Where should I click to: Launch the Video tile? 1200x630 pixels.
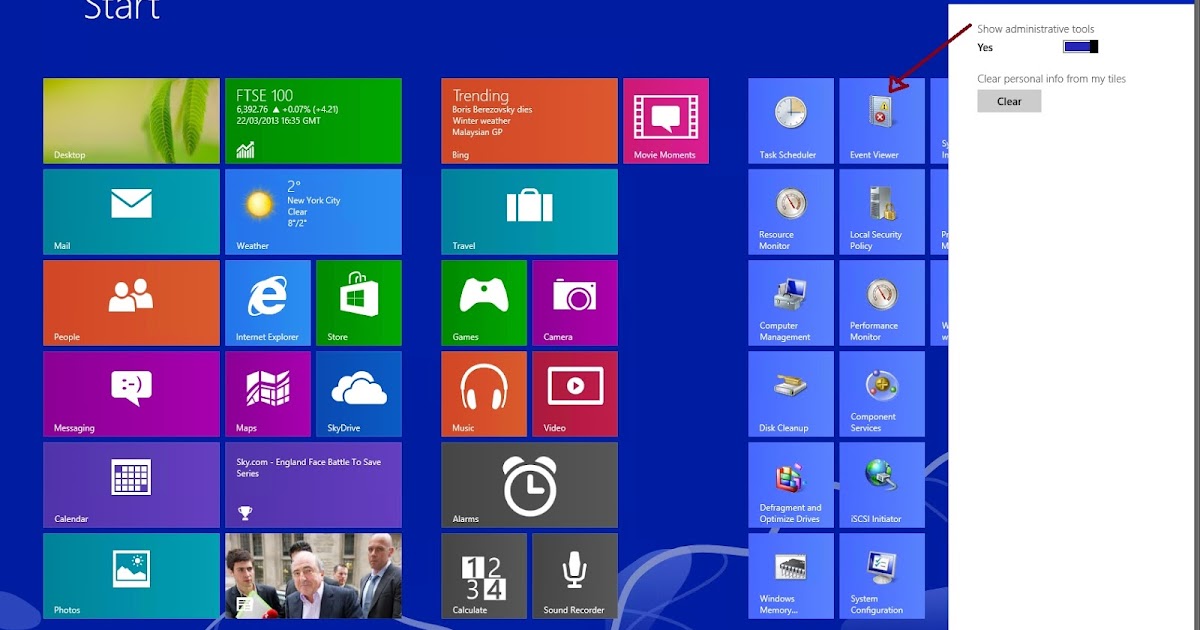[x=575, y=394]
